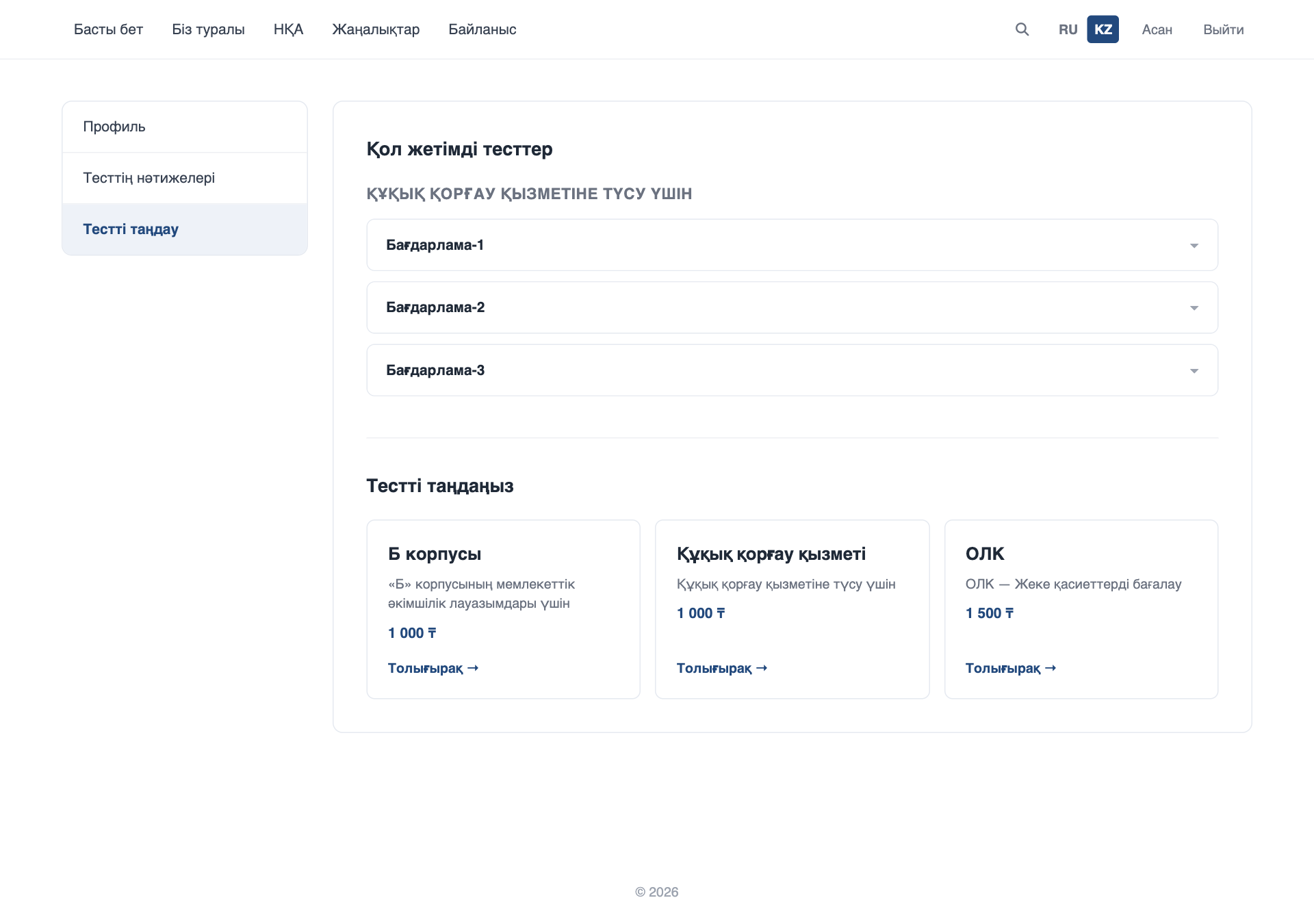1314x924 pixels.
Task: Expand the Бағдарлама-1 dropdown
Action: (792, 245)
